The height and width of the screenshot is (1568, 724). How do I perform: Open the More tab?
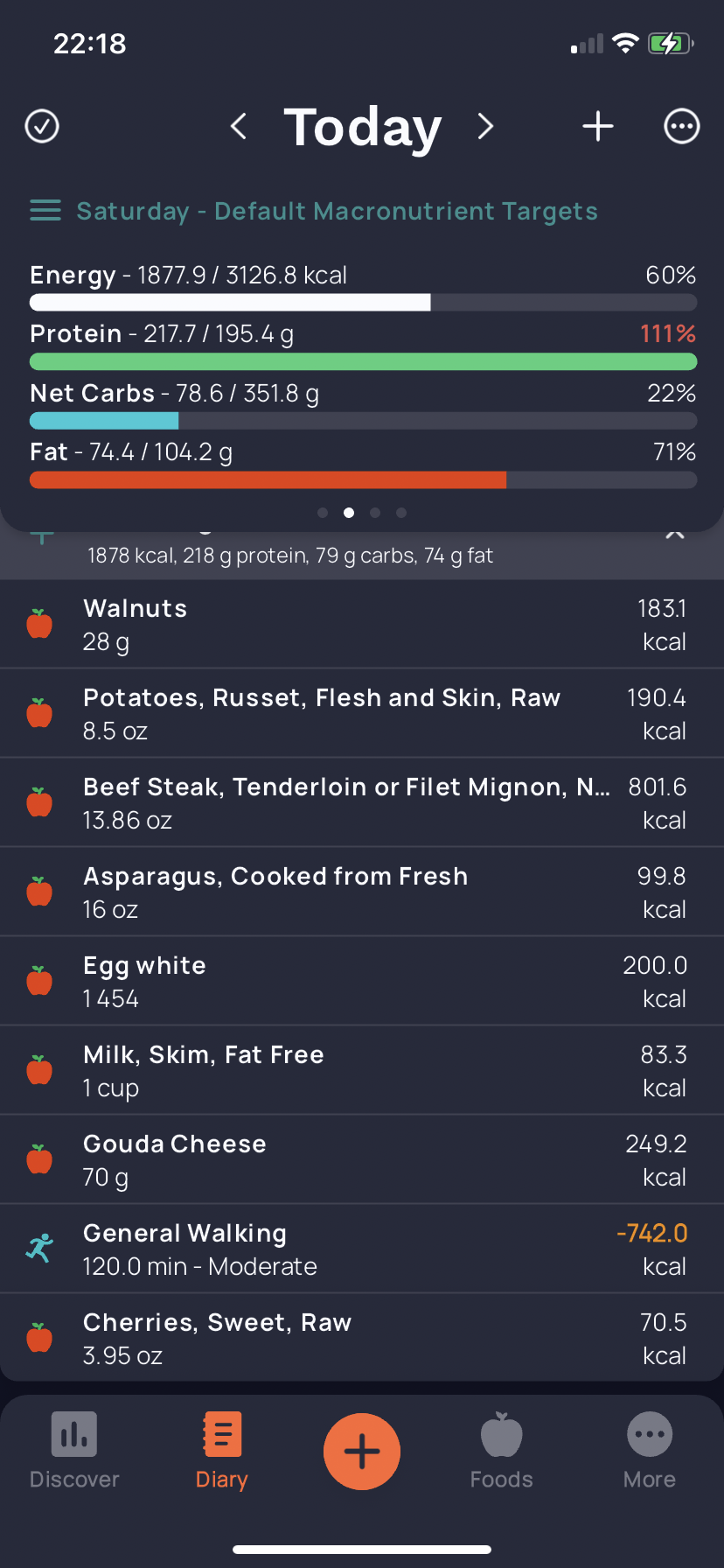tap(650, 1451)
